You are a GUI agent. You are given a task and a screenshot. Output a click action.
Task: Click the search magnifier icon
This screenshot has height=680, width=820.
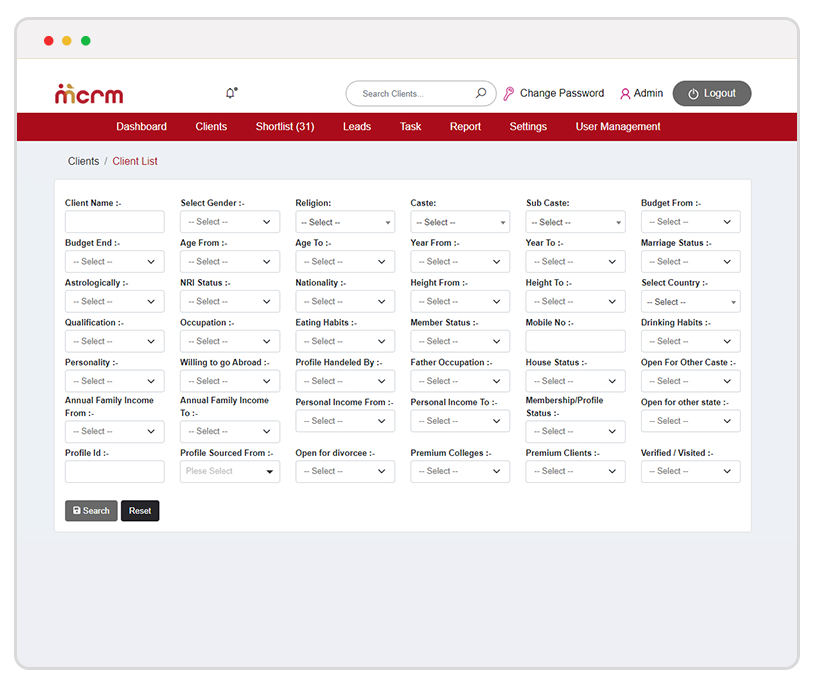point(481,94)
